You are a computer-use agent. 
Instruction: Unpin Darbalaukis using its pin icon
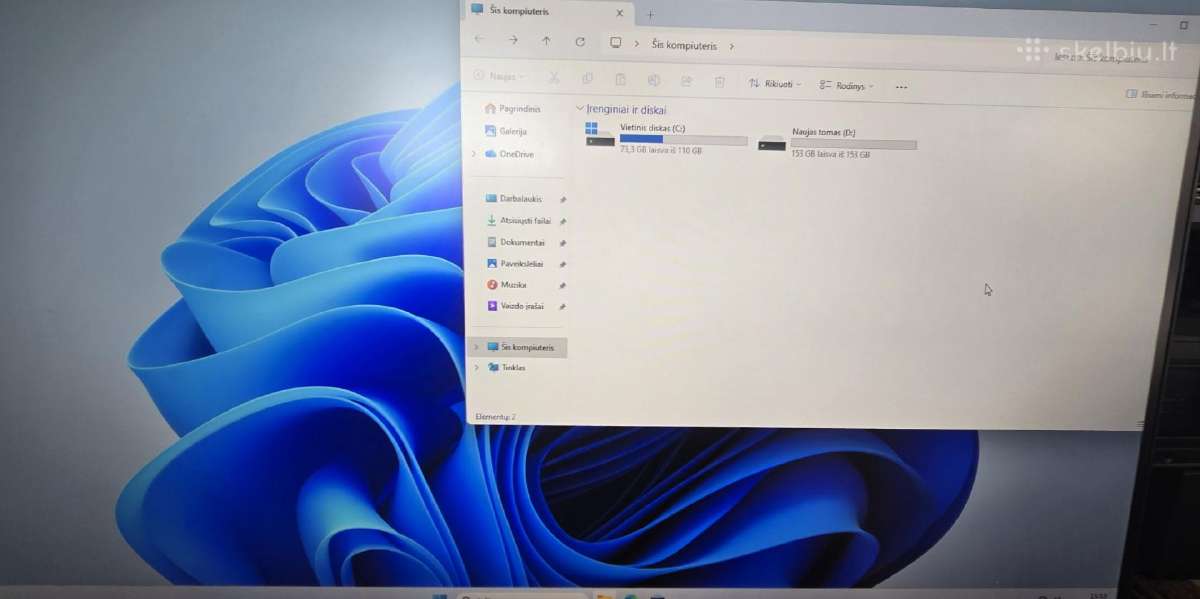pyautogui.click(x=563, y=200)
